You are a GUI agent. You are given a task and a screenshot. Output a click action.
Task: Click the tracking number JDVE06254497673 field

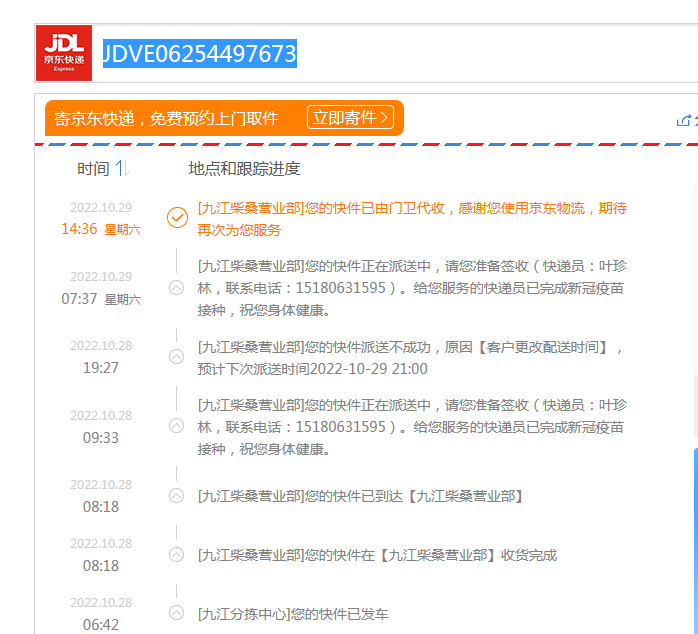[200, 53]
